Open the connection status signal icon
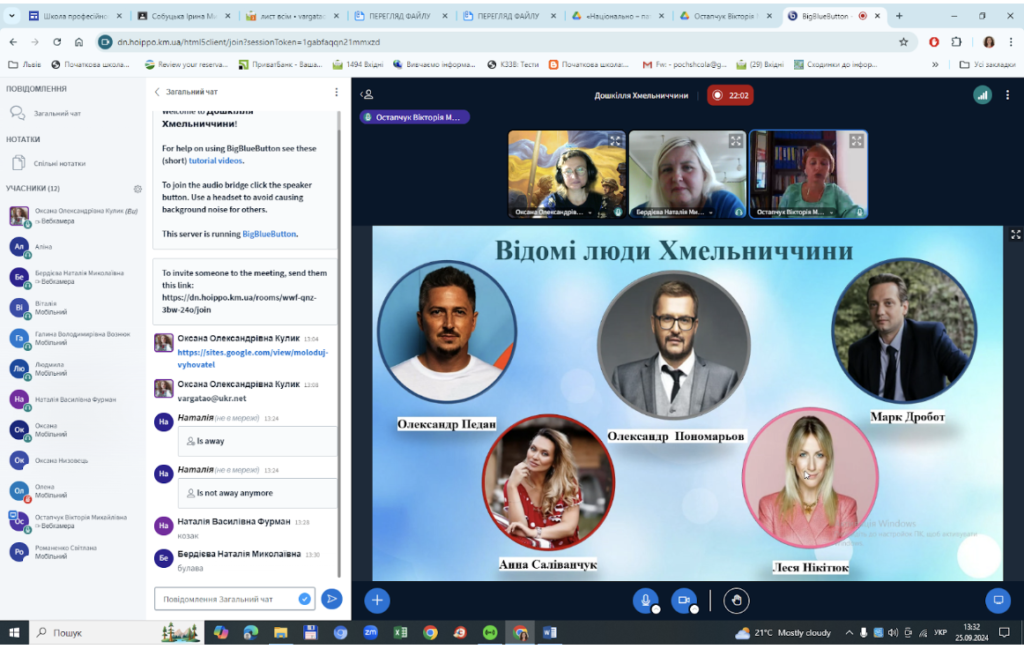1024x649 pixels. [x=982, y=95]
